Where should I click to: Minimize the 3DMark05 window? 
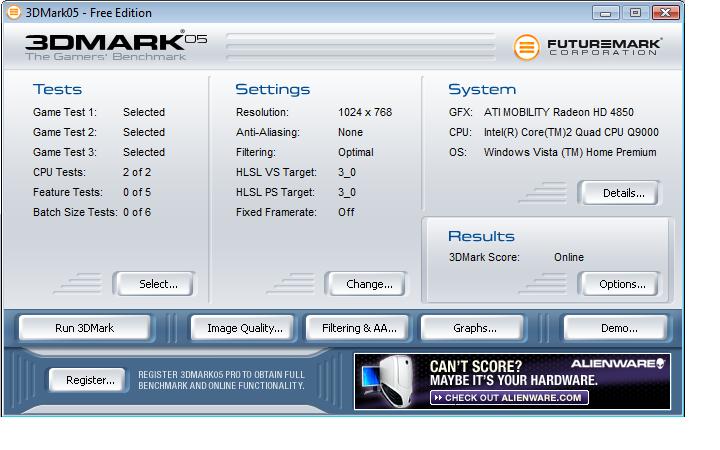tap(606, 12)
